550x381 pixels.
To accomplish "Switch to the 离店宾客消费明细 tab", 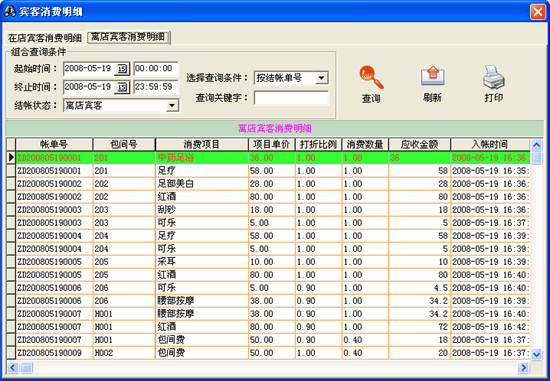I will click(x=128, y=37).
